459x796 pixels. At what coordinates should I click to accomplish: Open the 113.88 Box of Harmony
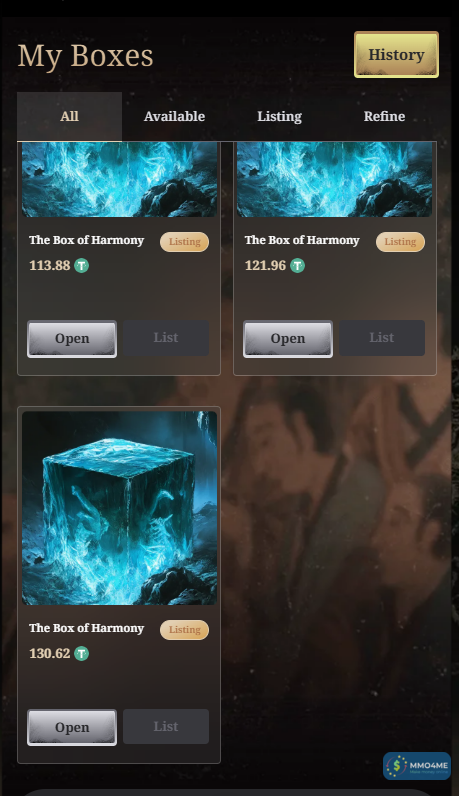click(x=72, y=339)
